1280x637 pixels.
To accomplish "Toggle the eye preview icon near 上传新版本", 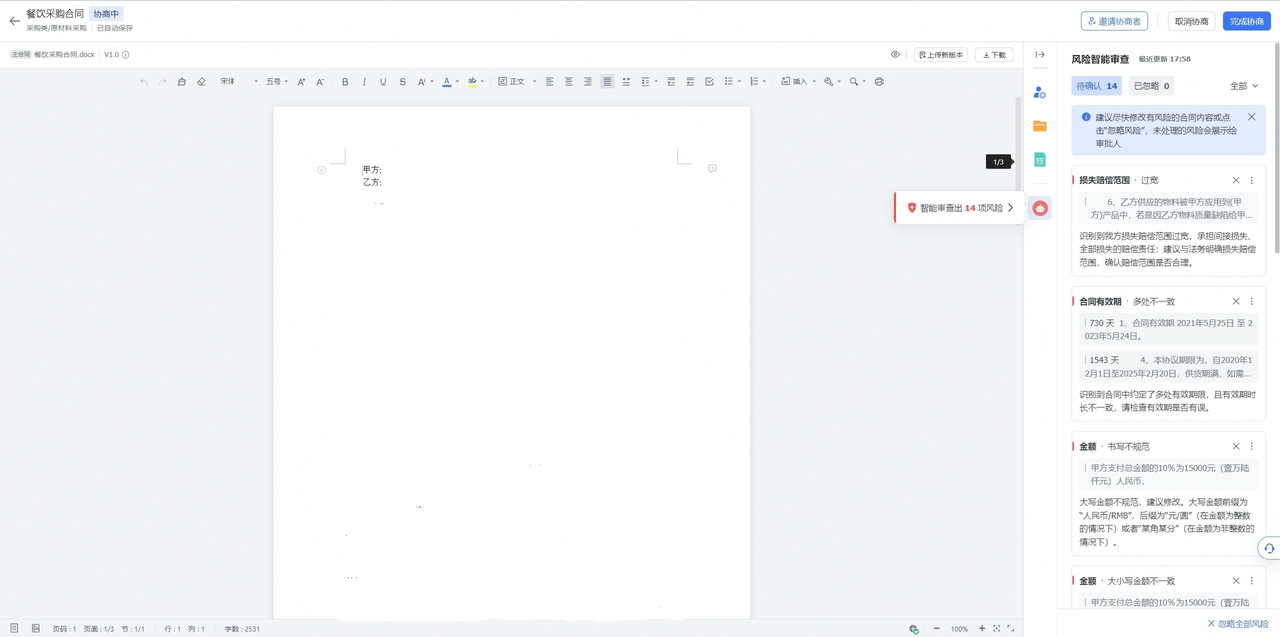I will pyautogui.click(x=895, y=55).
